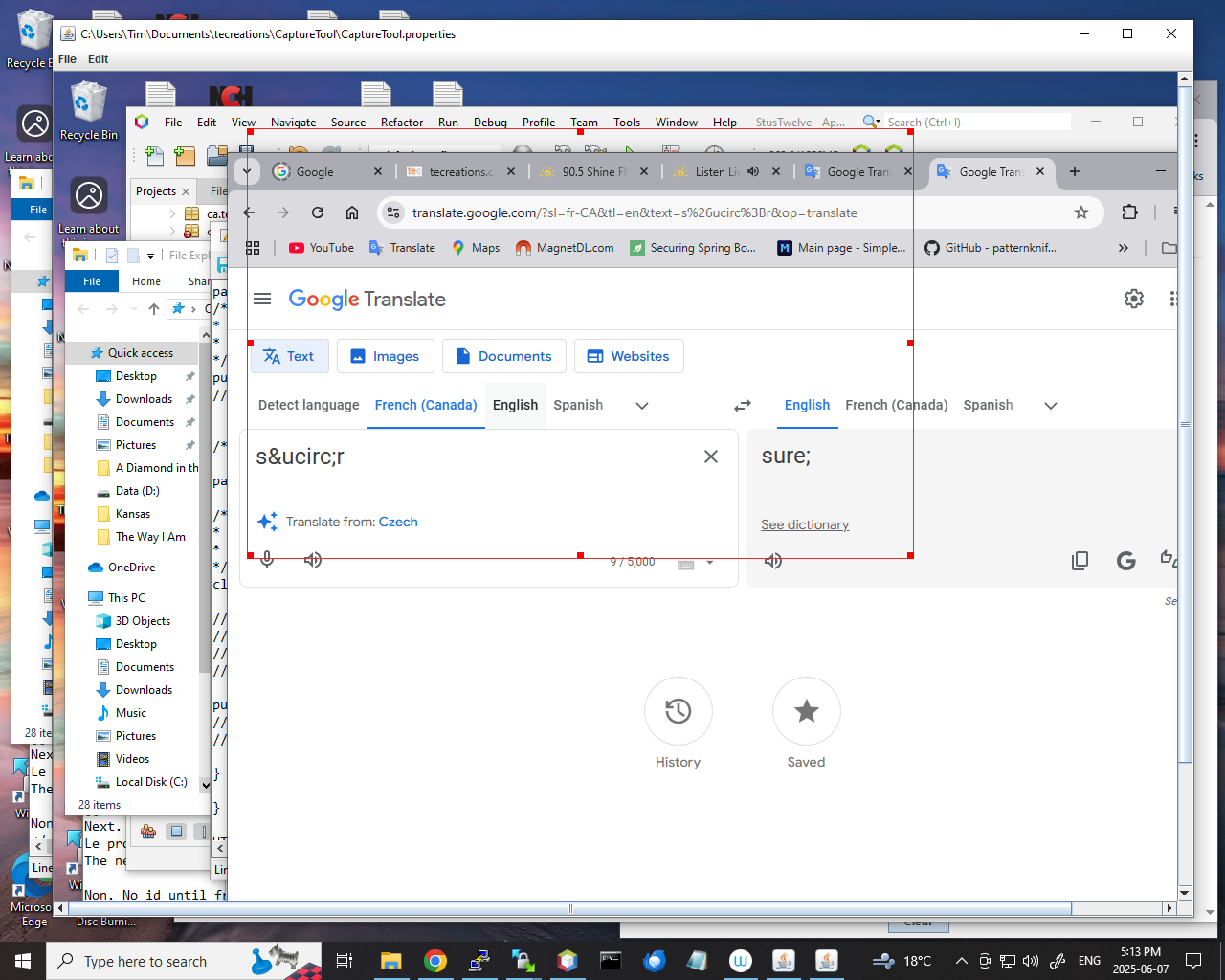Viewport: 1225px width, 980px height.
Task: Open Chrome apps grid in bookmarks bar
Action: [253, 247]
